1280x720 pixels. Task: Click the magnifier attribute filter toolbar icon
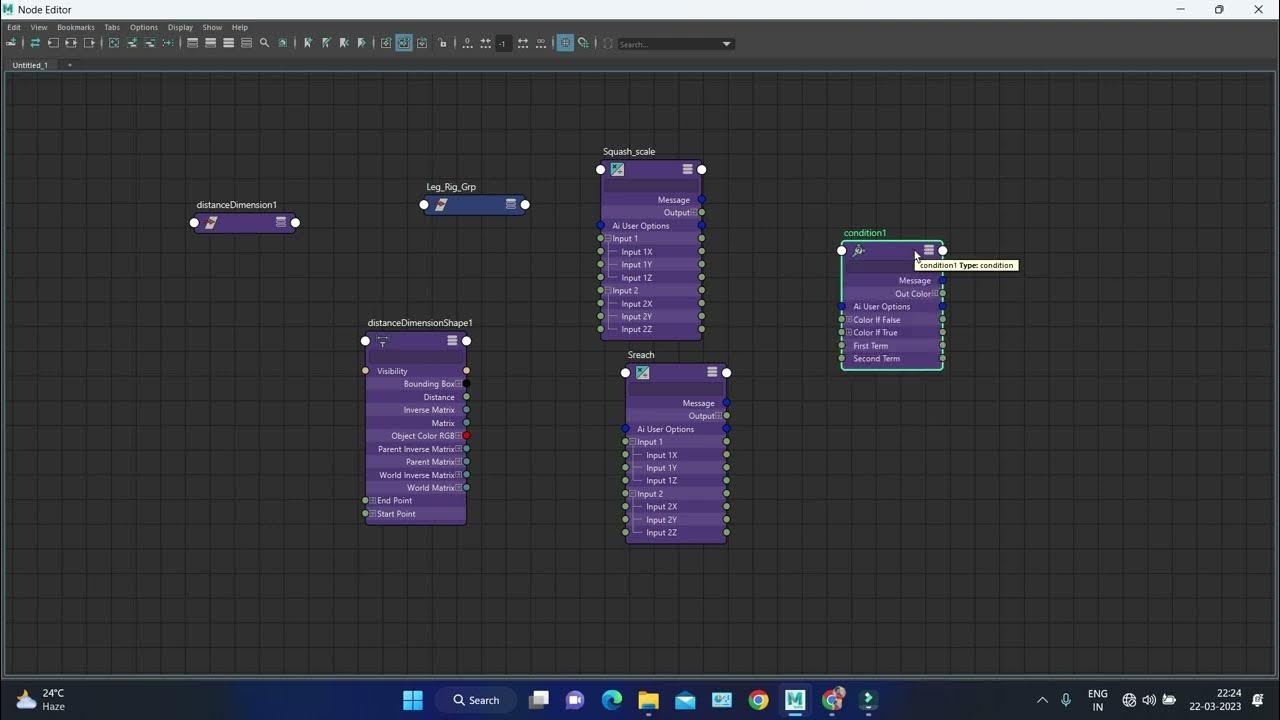point(264,43)
